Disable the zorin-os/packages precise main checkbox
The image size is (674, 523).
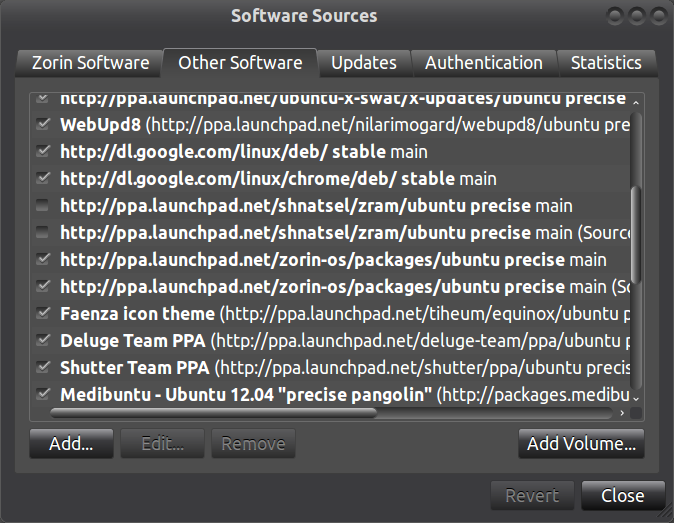tap(43, 260)
